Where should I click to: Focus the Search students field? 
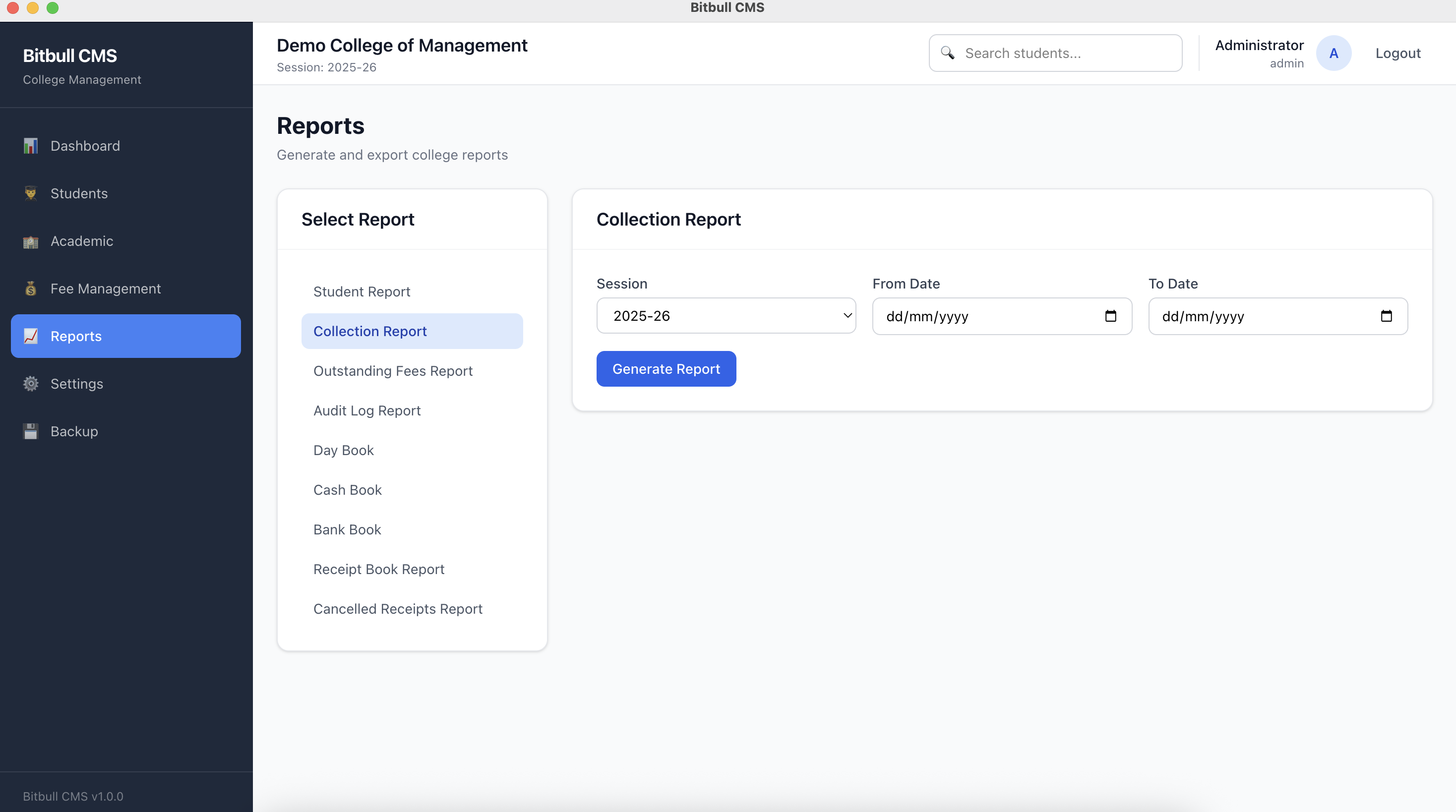pyautogui.click(x=1055, y=53)
